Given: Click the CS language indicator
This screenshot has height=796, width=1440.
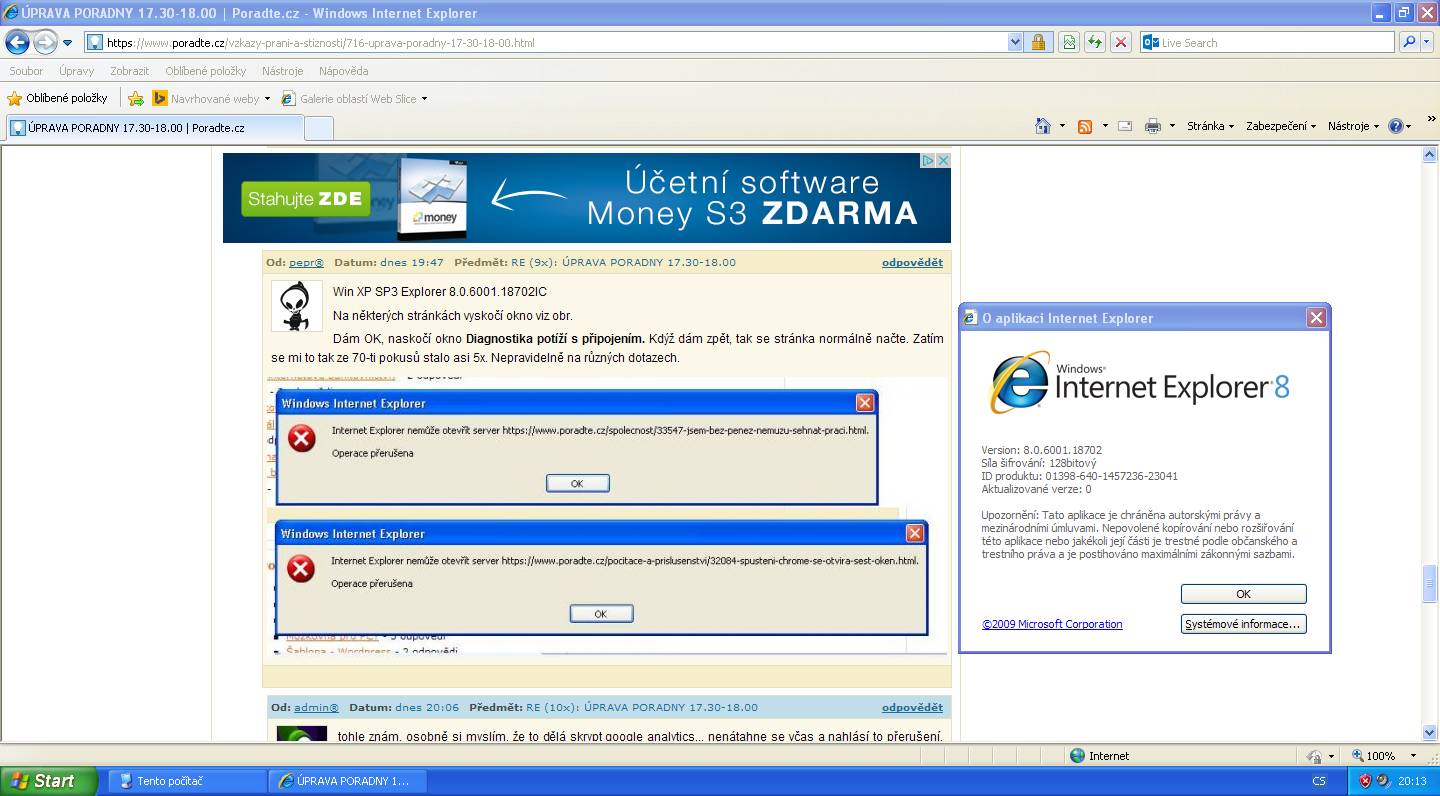Looking at the screenshot, I should click(x=1319, y=781).
